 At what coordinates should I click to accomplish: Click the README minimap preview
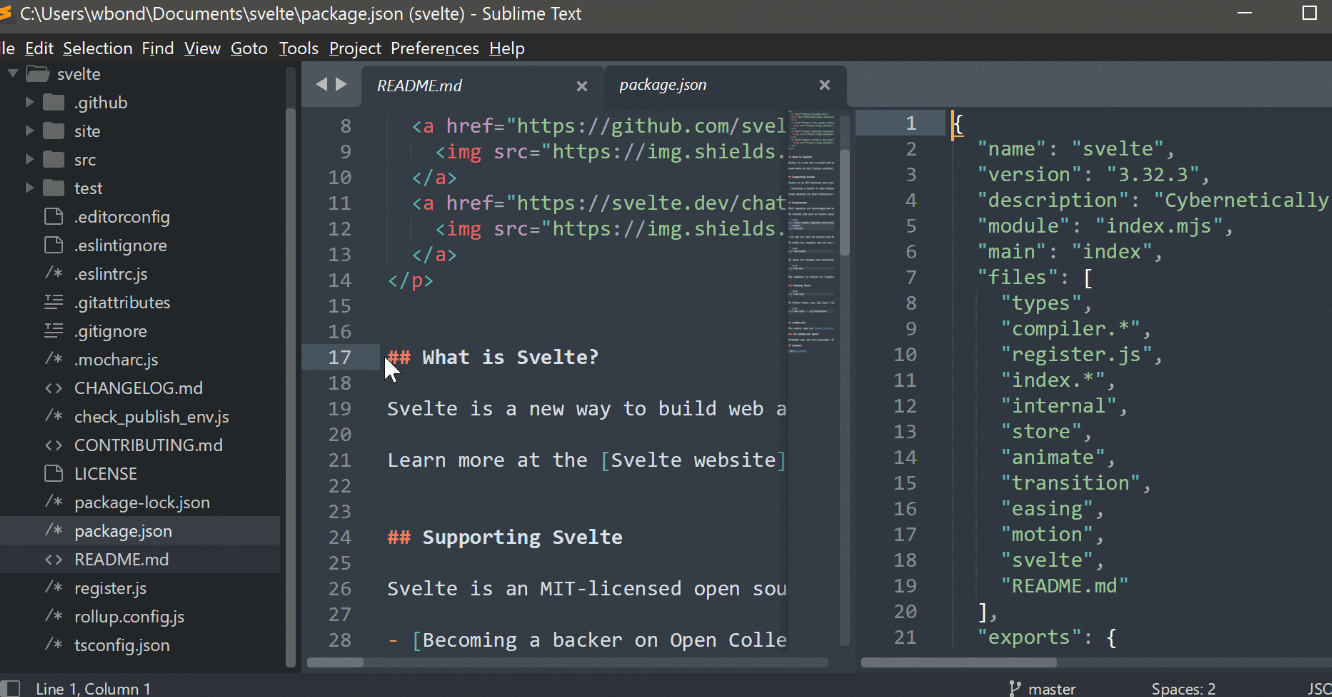pos(811,230)
